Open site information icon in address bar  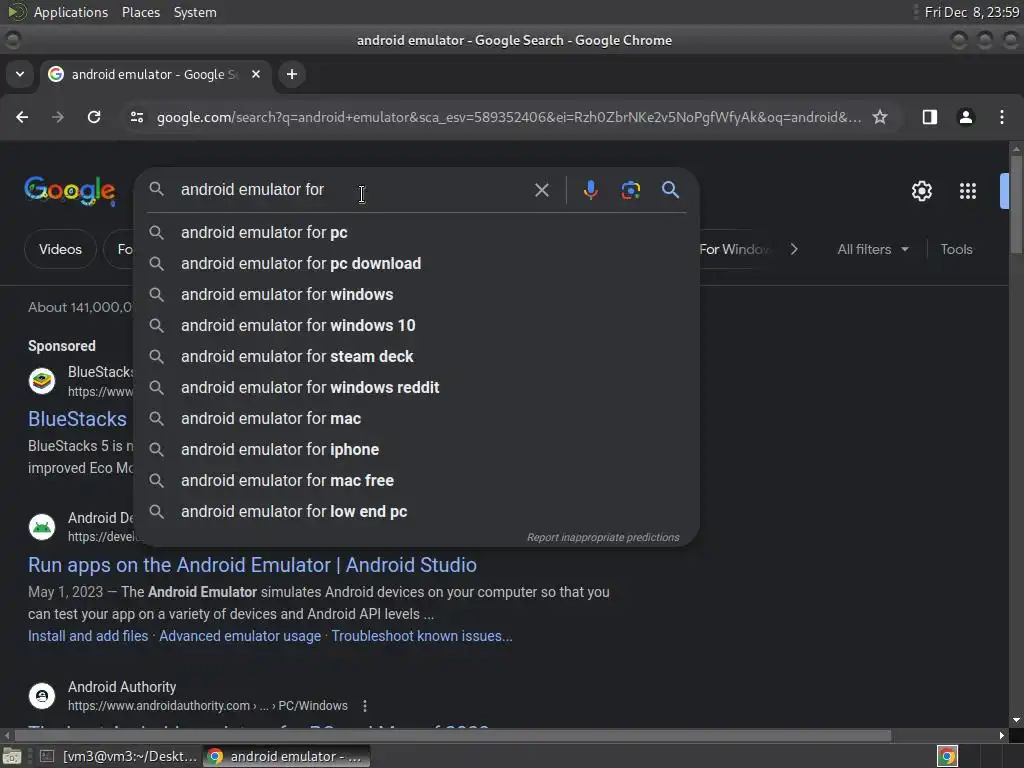point(136,117)
